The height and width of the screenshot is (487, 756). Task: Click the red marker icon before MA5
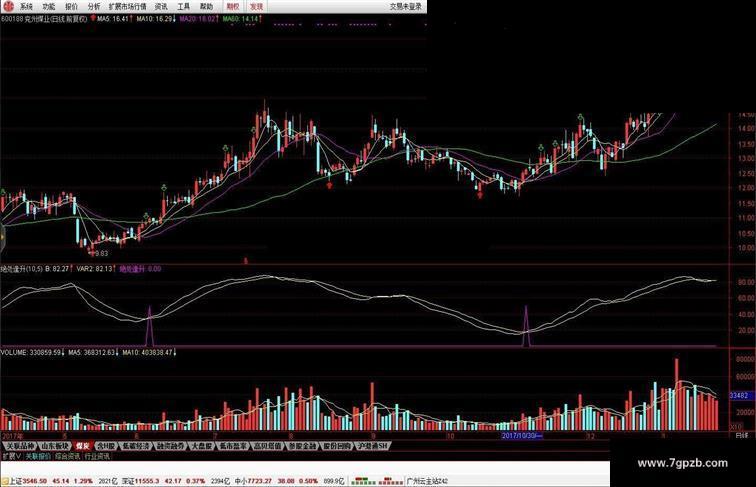tap(93, 18)
